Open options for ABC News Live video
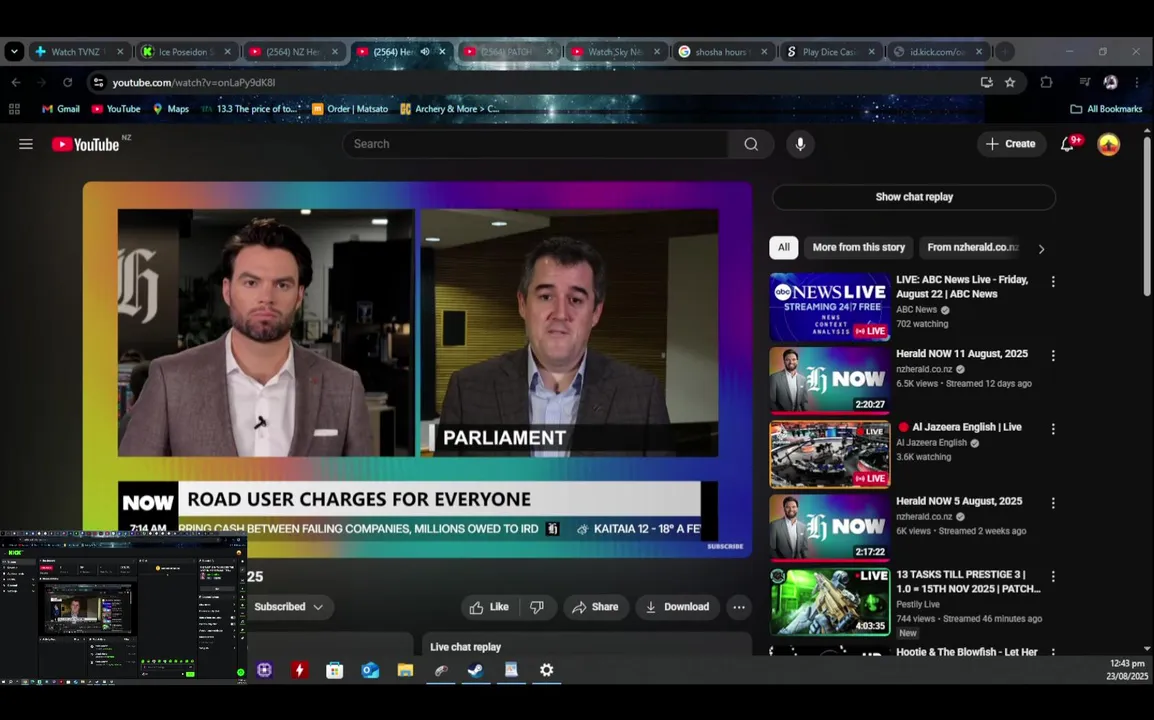 point(1053,281)
